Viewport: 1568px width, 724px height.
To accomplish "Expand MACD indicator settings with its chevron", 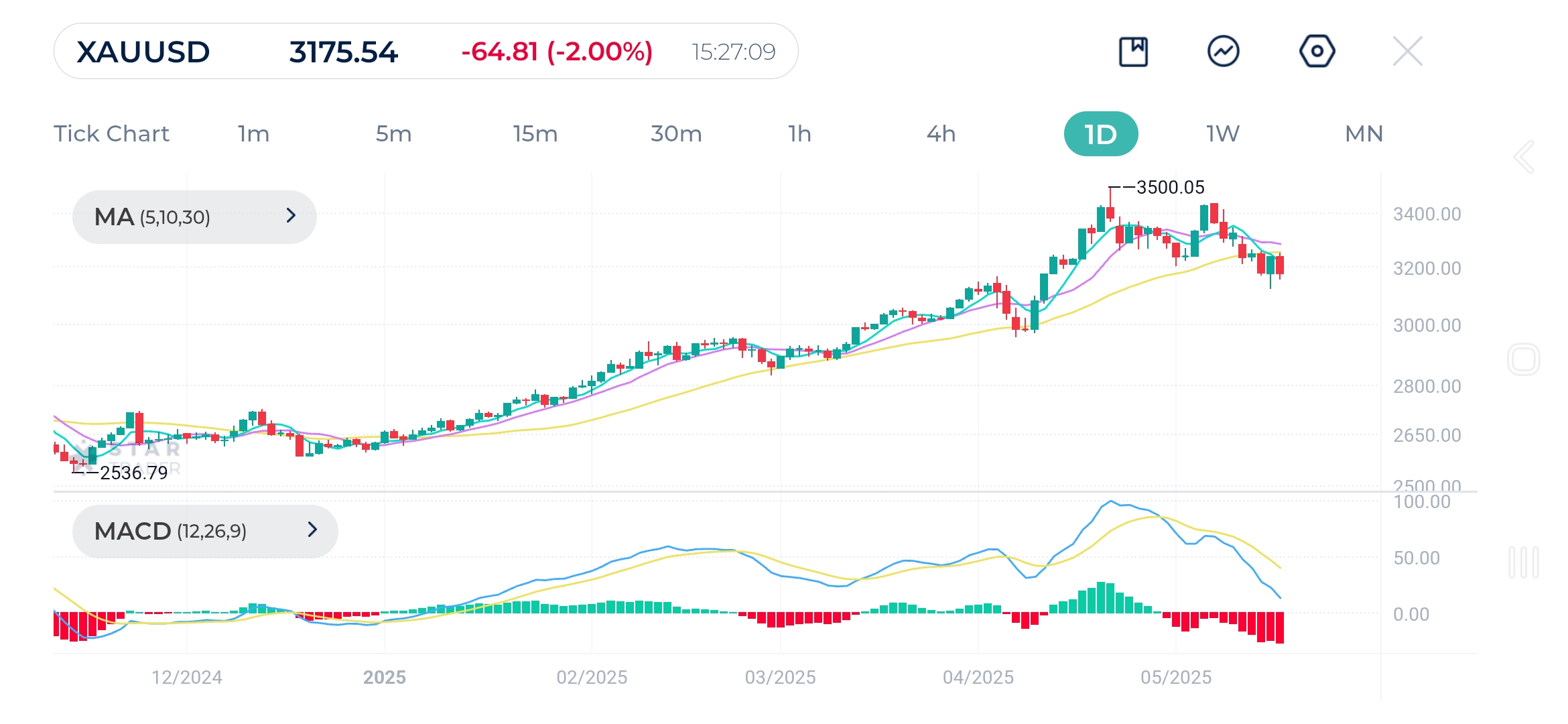I will [x=312, y=531].
